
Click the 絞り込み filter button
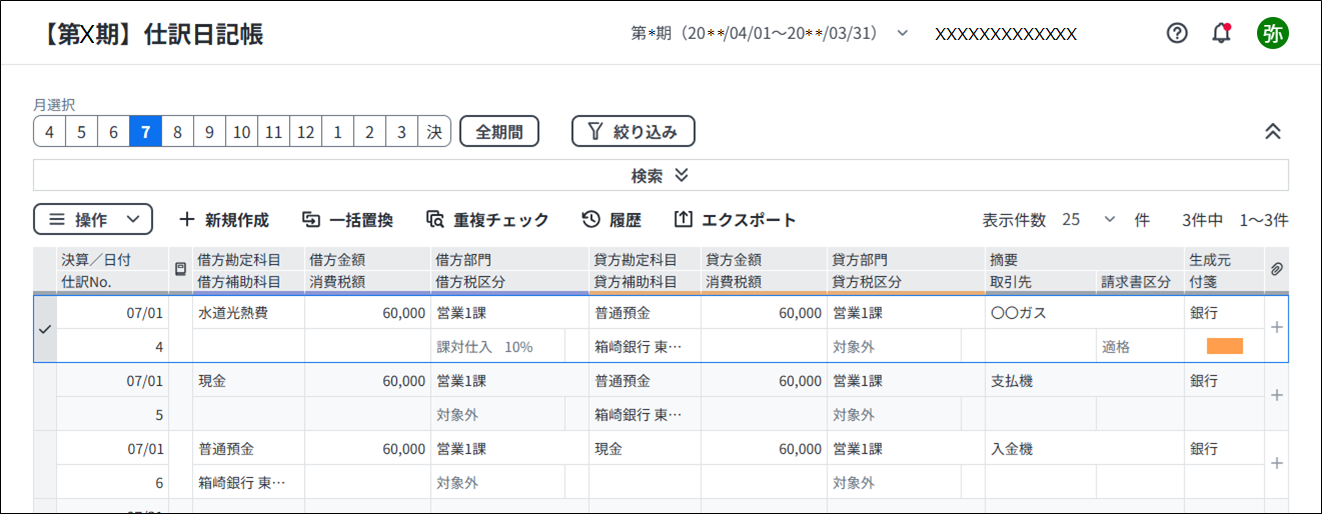(633, 131)
